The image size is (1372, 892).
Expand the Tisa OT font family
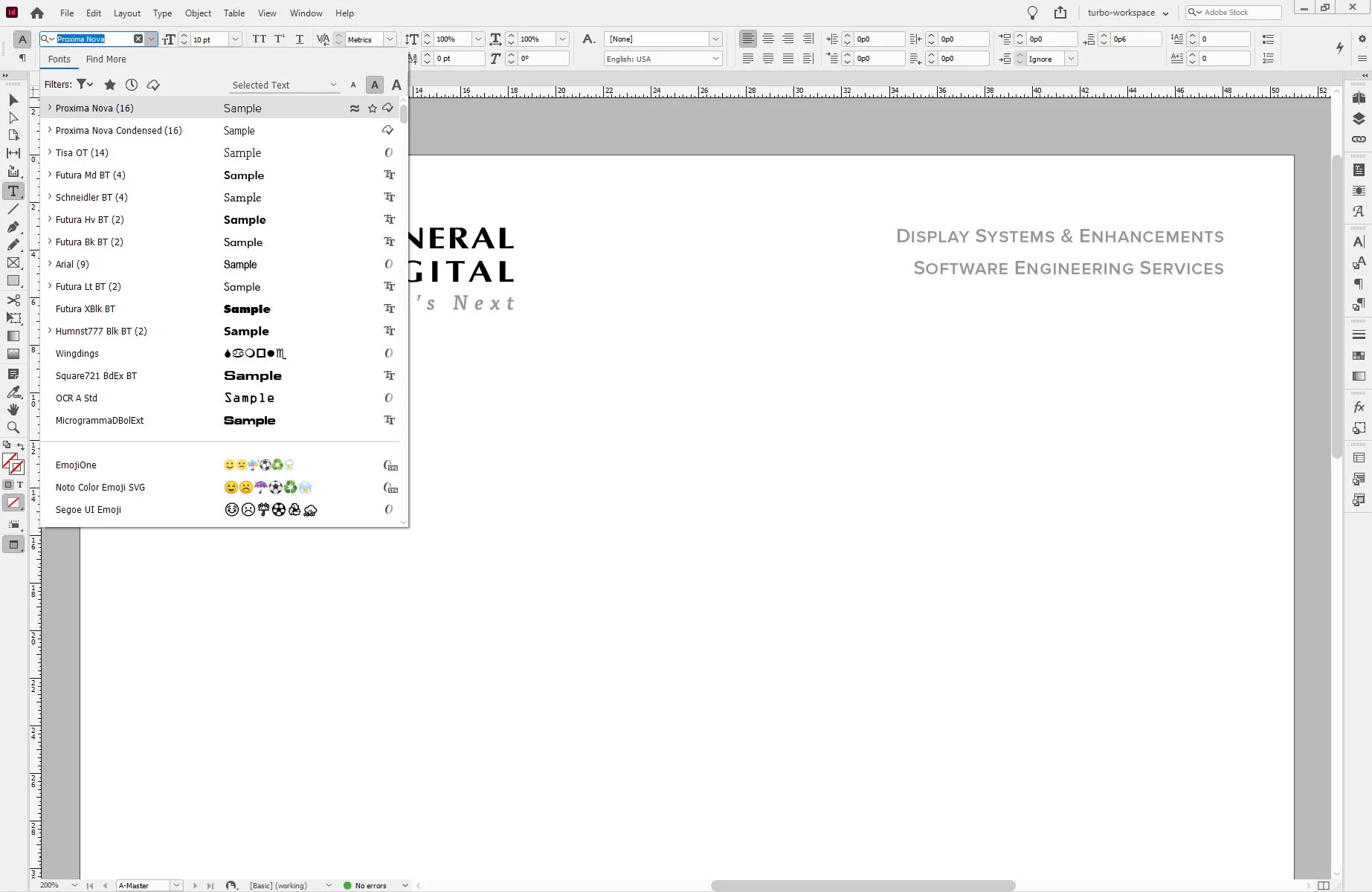[x=50, y=152]
